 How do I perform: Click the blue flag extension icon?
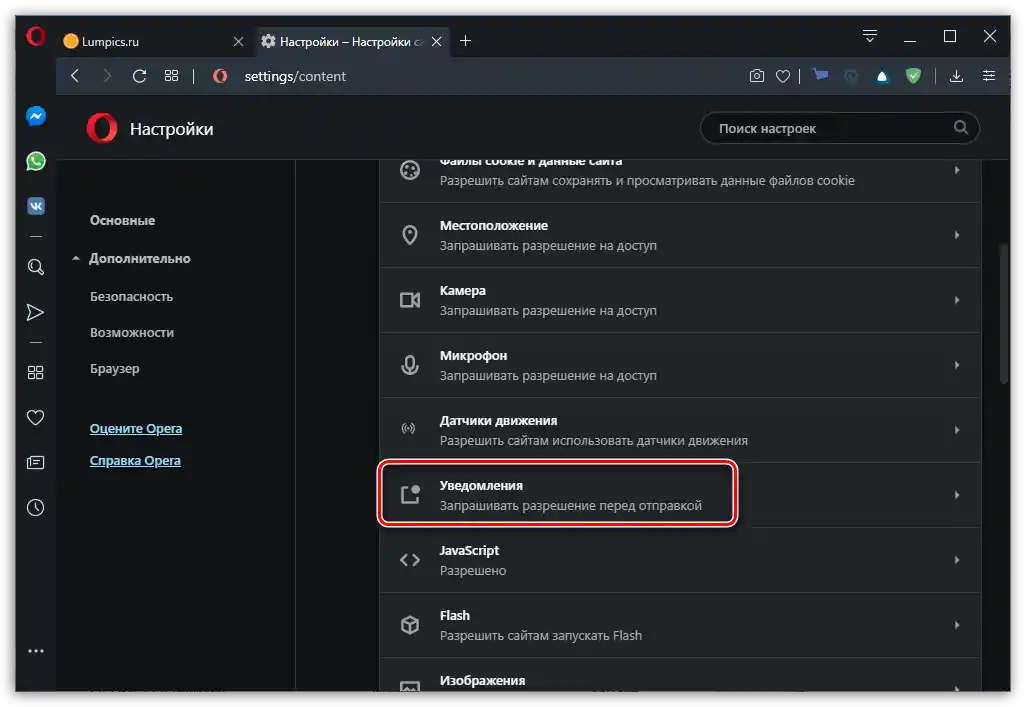(x=821, y=76)
